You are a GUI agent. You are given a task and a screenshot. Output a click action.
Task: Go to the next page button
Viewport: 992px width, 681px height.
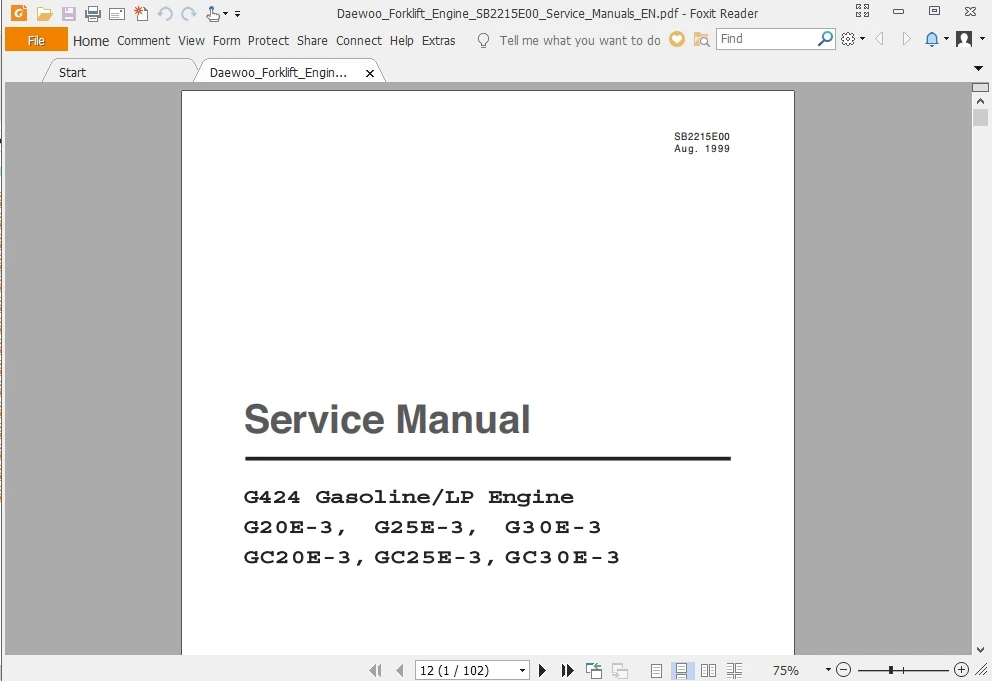point(542,670)
